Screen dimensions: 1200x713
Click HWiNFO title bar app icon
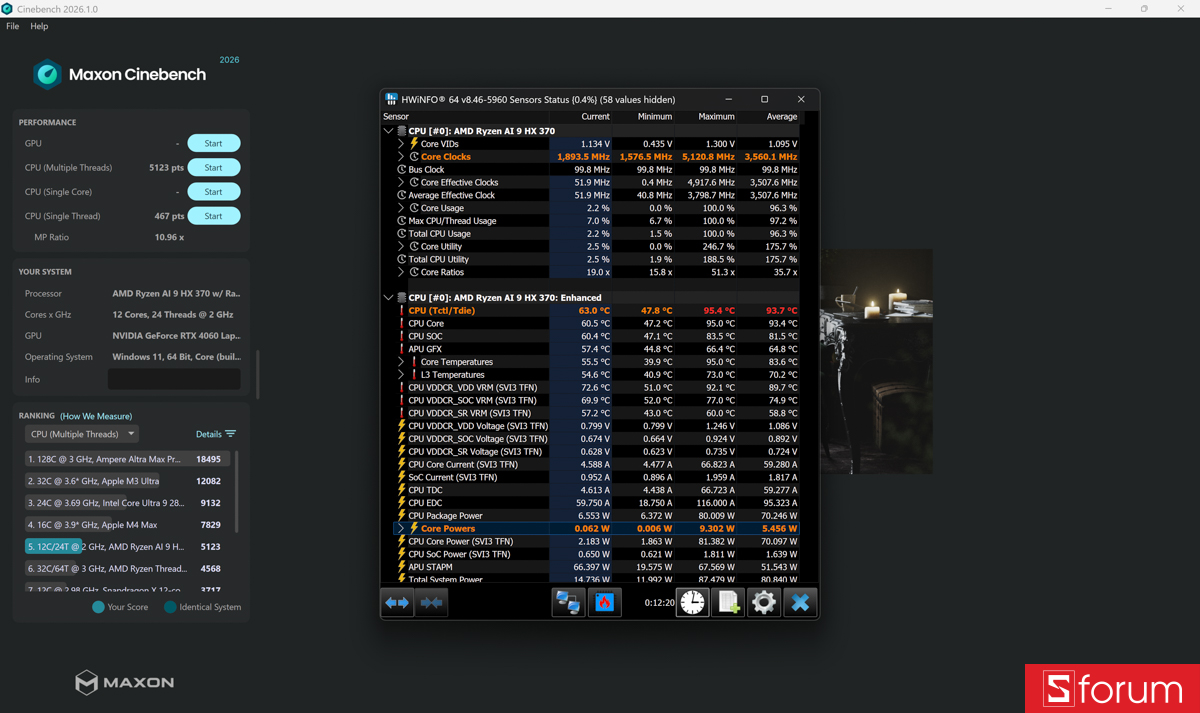coord(391,100)
